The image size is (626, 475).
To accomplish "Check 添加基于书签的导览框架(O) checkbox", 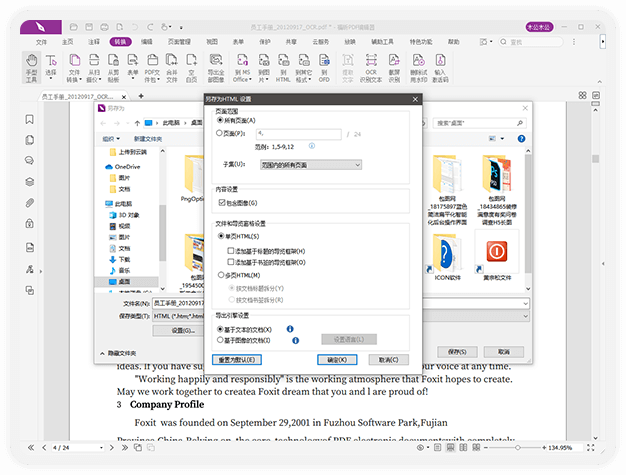I will coord(230,262).
